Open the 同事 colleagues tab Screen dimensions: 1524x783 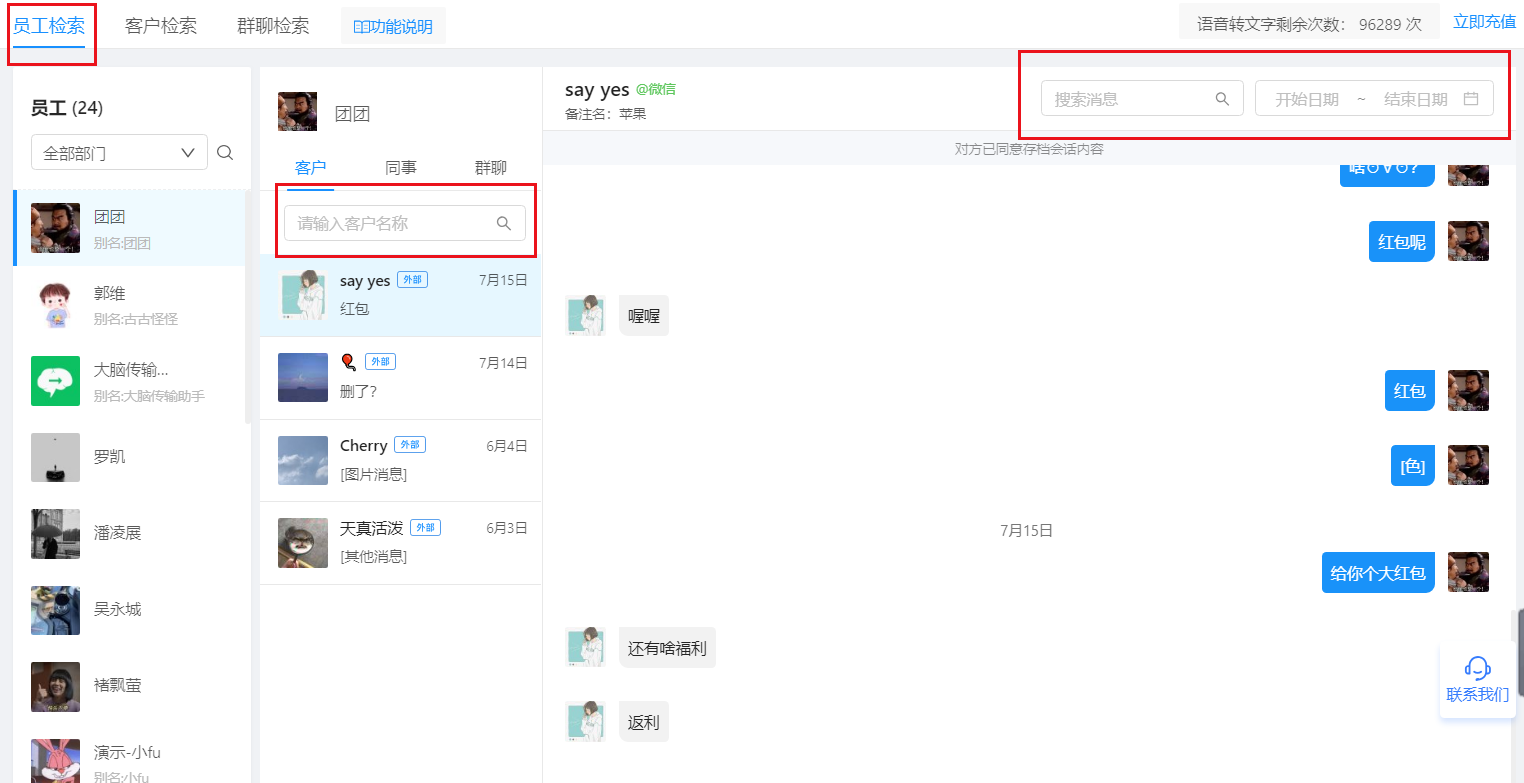(401, 167)
